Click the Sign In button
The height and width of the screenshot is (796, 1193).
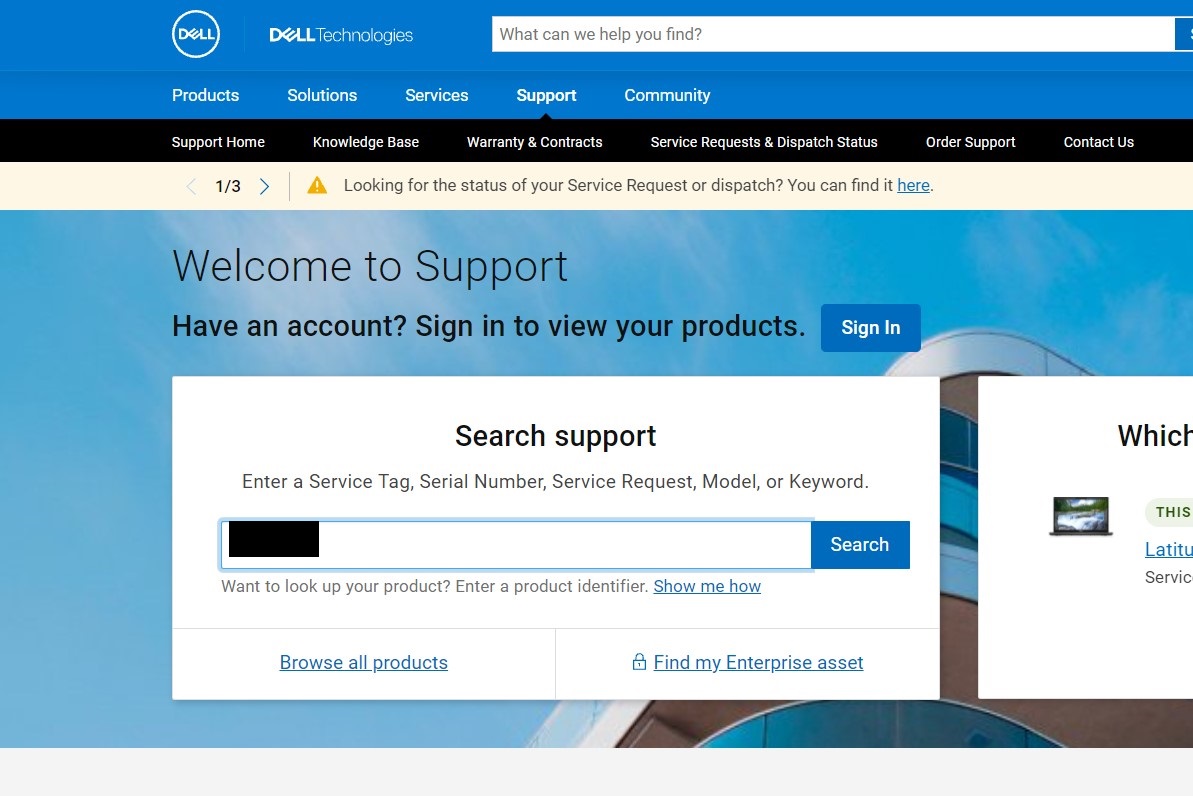point(870,328)
